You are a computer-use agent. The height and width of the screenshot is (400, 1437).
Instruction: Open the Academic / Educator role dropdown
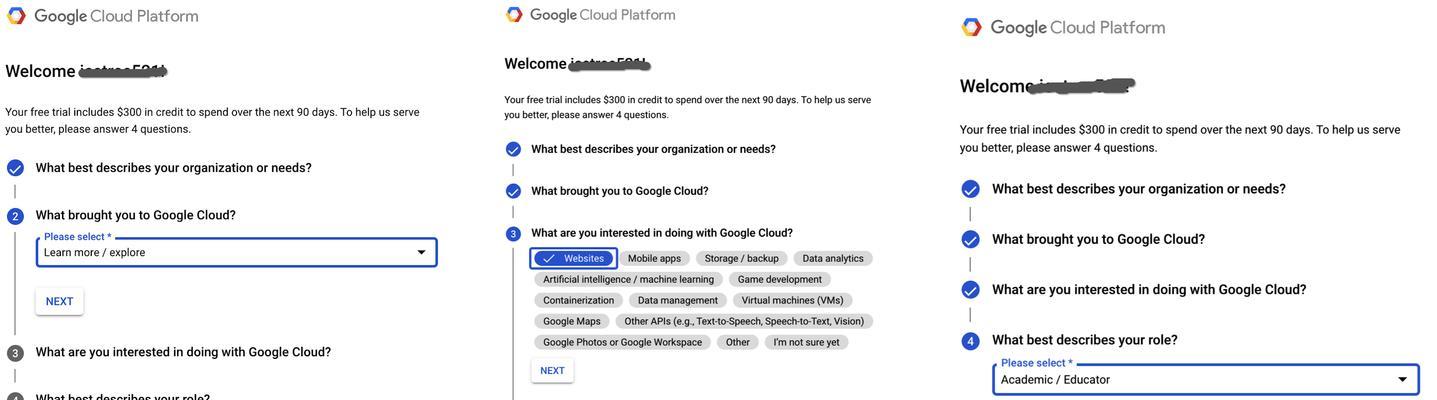click(x=1205, y=380)
